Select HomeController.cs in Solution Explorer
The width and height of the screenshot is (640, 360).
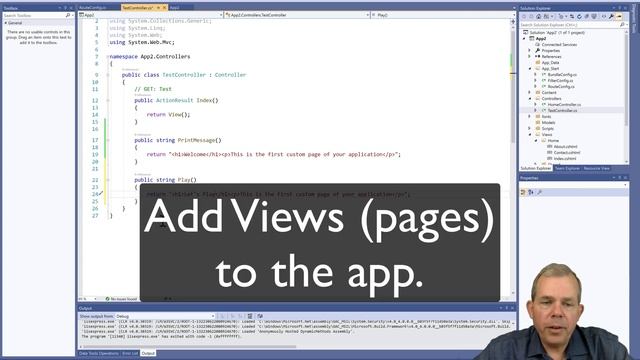(564, 104)
